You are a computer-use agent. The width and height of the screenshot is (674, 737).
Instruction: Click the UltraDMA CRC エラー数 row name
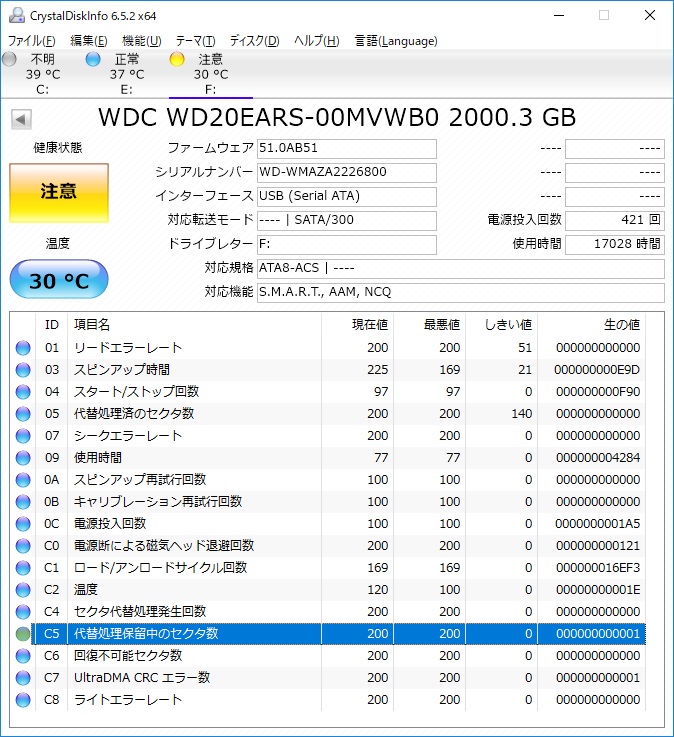142,678
